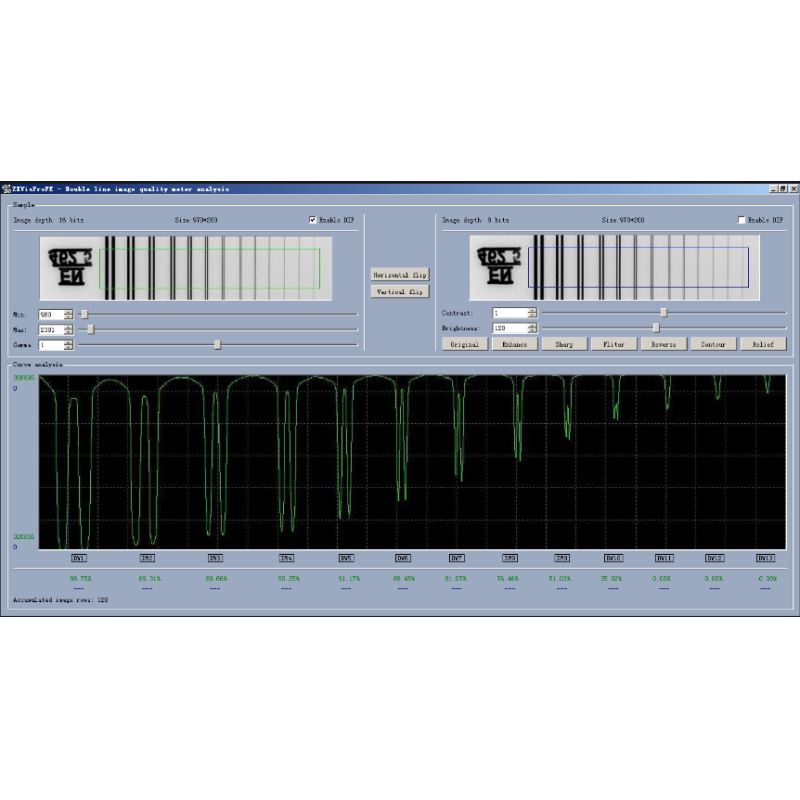Screen dimensions: 800x800
Task: Click the 'Accumulated image rows: 120' text
Action: click(60, 600)
